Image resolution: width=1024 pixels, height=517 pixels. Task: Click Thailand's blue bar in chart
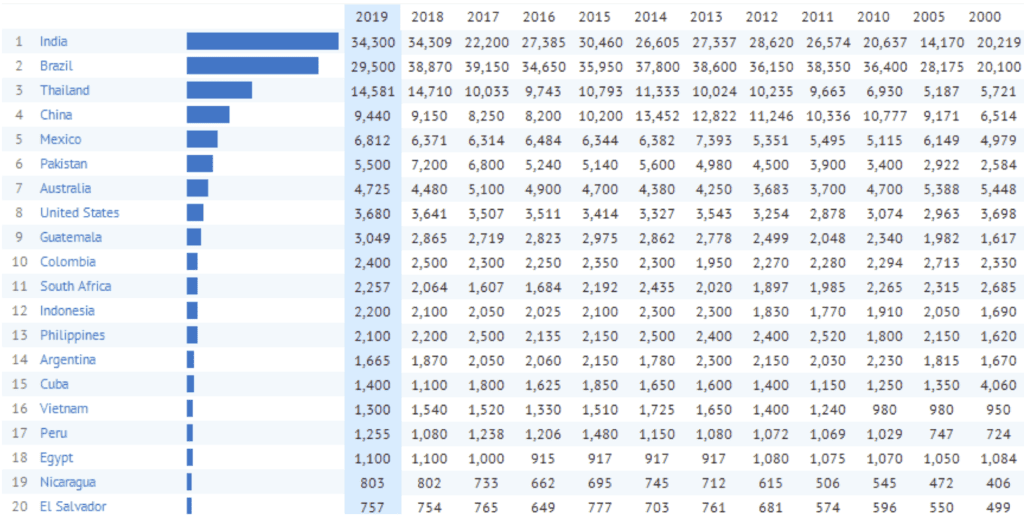pos(219,90)
